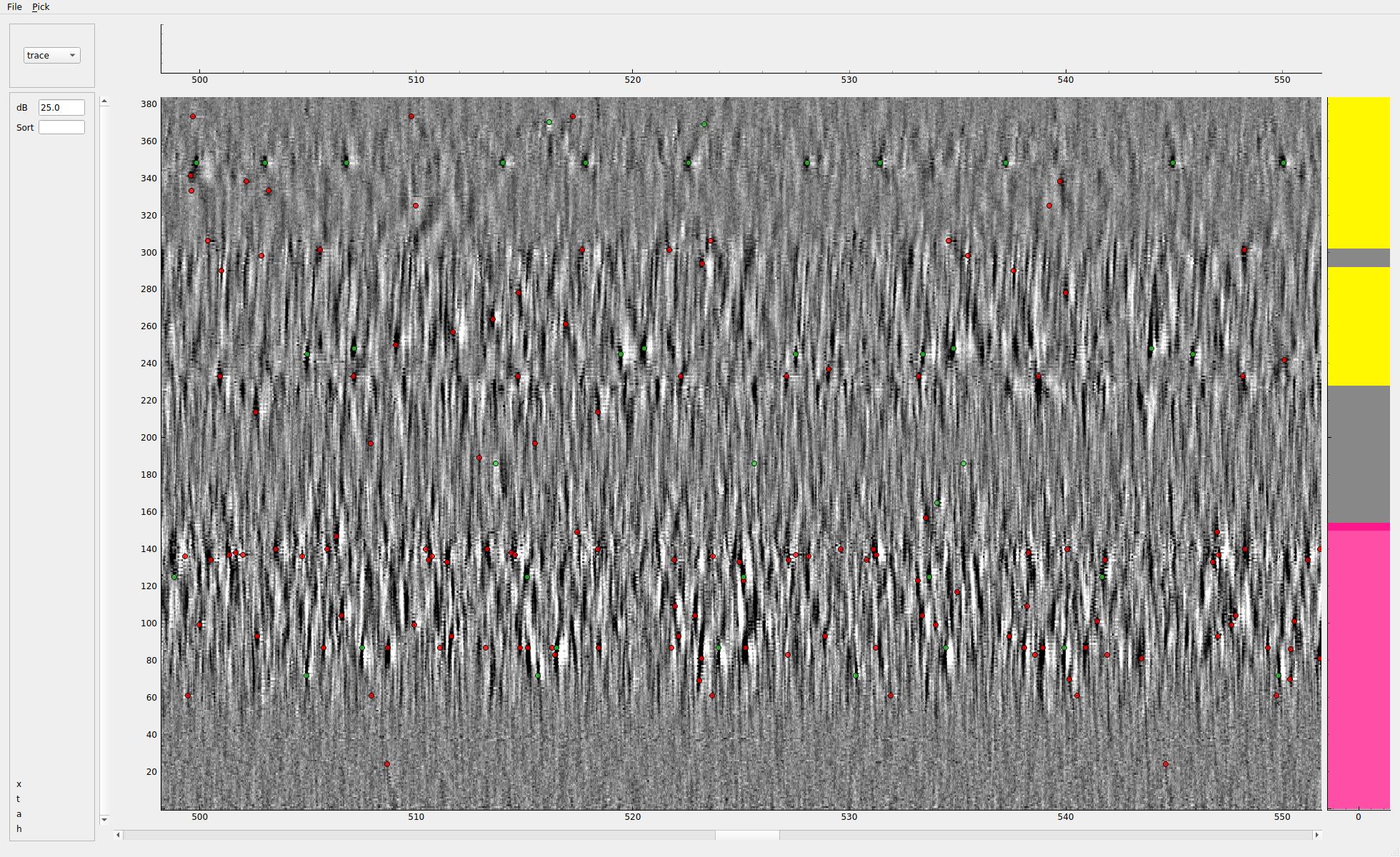Viewport: 1400px width, 857px height.
Task: Select the top yellow color block
Action: coord(1358,172)
